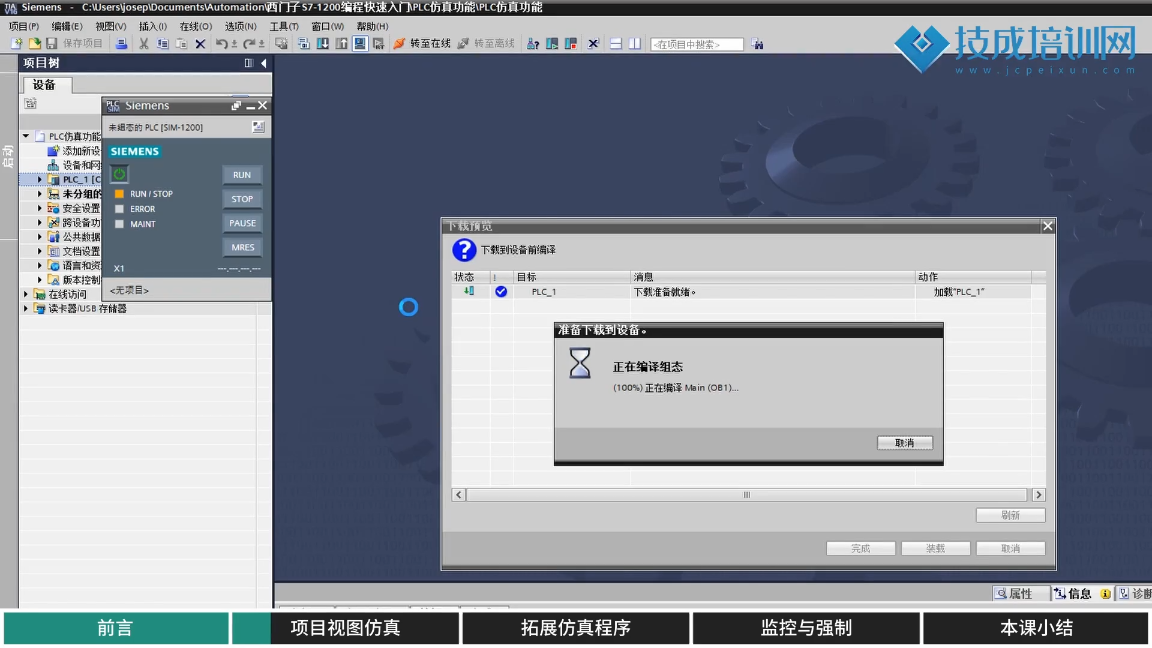Click right scroll arrow in download preview
Screen dimensions: 1152x648
click(1039, 495)
